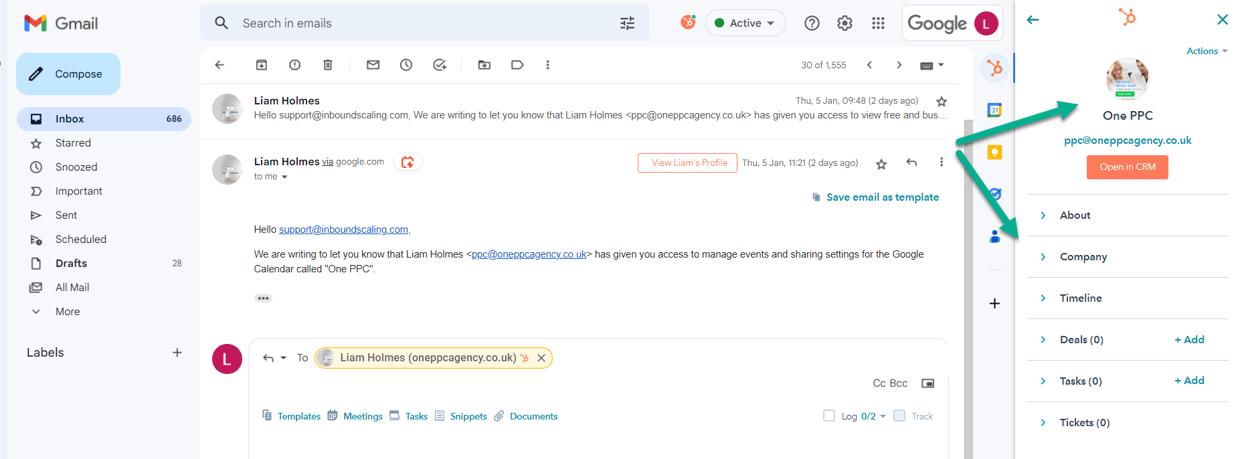1240x459 pixels.
Task: Open HubSpot Documents
Action: pos(526,416)
